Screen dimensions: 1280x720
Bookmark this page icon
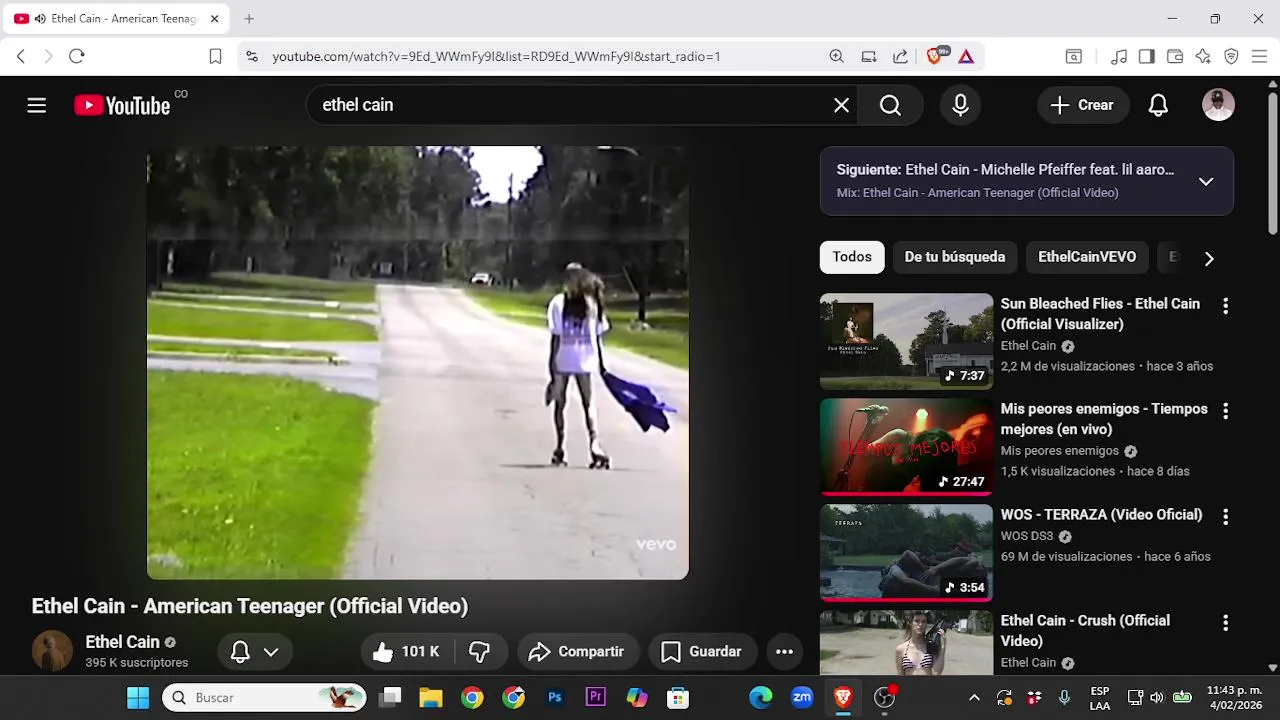click(215, 57)
